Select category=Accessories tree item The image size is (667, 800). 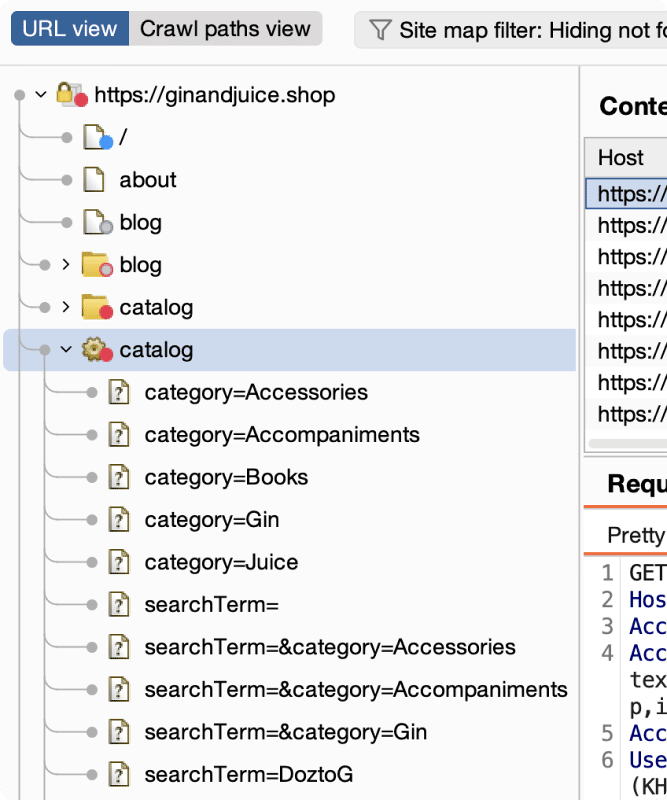click(255, 392)
